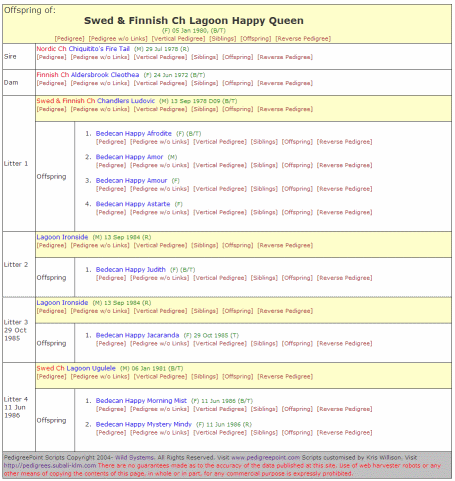Open Bedecan Happy Morning Mist entry
The image size is (455, 481).
point(141,401)
